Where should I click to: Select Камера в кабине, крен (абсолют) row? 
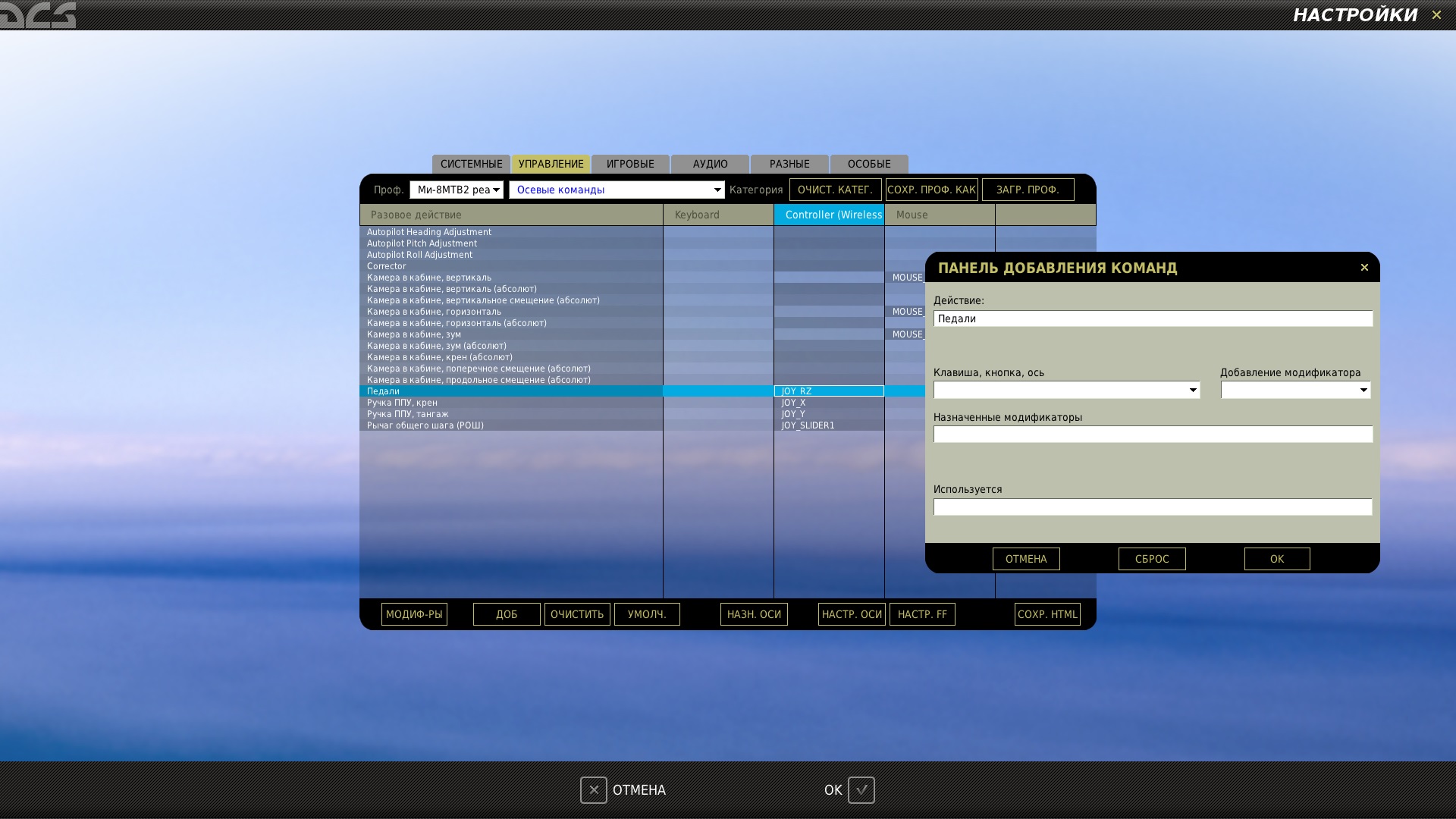coord(511,357)
